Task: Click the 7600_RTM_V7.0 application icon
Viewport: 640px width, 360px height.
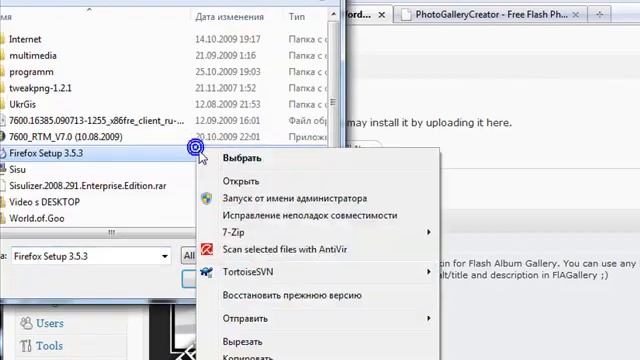Action: [x=2, y=137]
